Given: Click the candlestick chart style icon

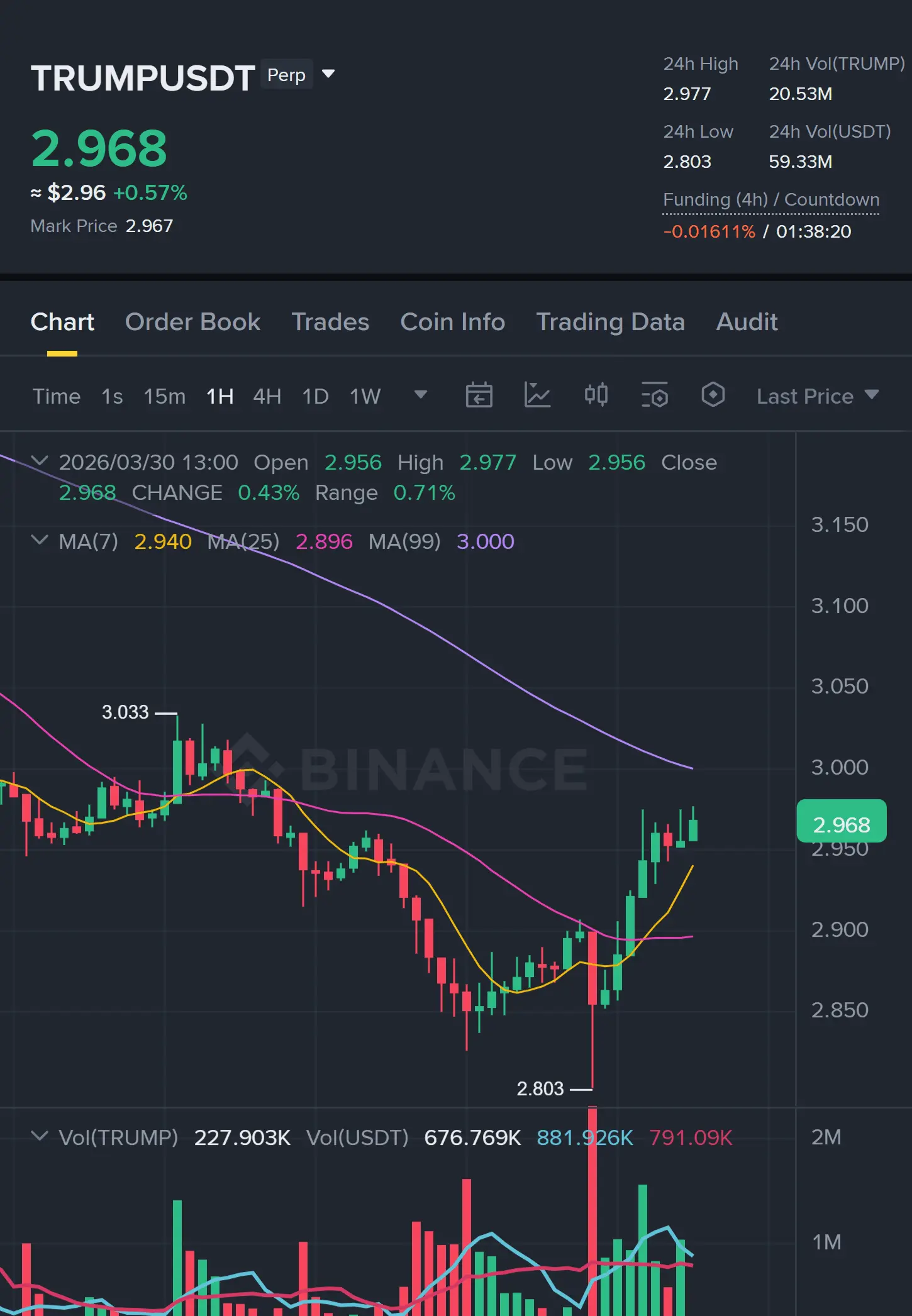Looking at the screenshot, I should click(596, 395).
